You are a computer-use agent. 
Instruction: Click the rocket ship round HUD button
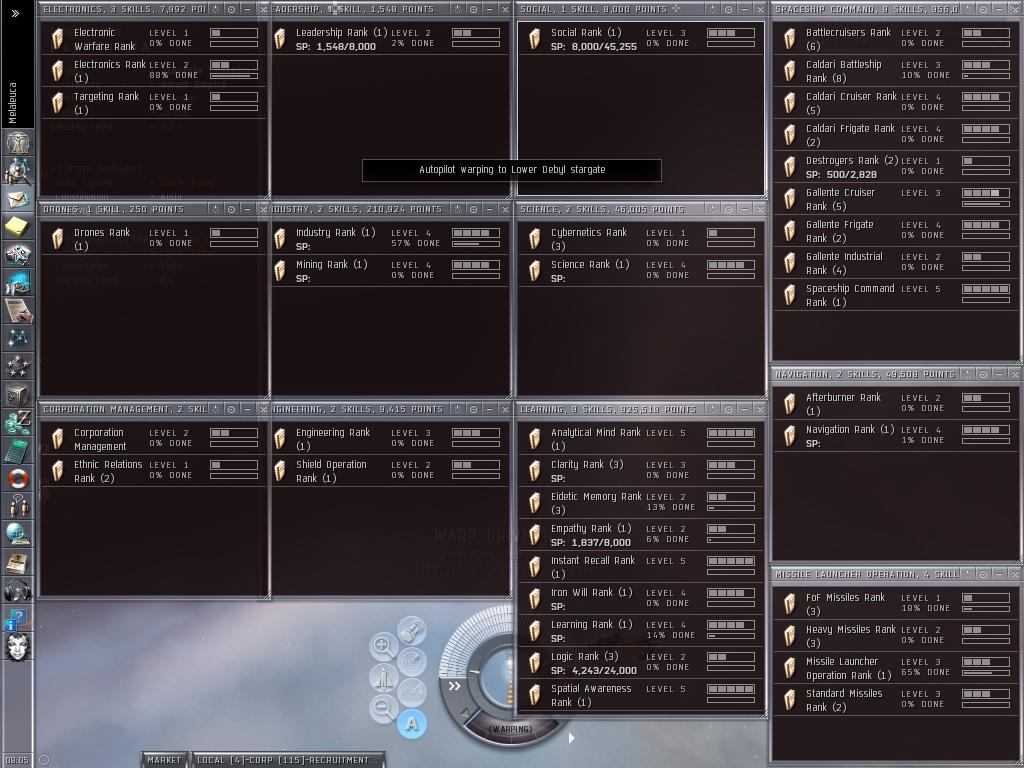(383, 677)
